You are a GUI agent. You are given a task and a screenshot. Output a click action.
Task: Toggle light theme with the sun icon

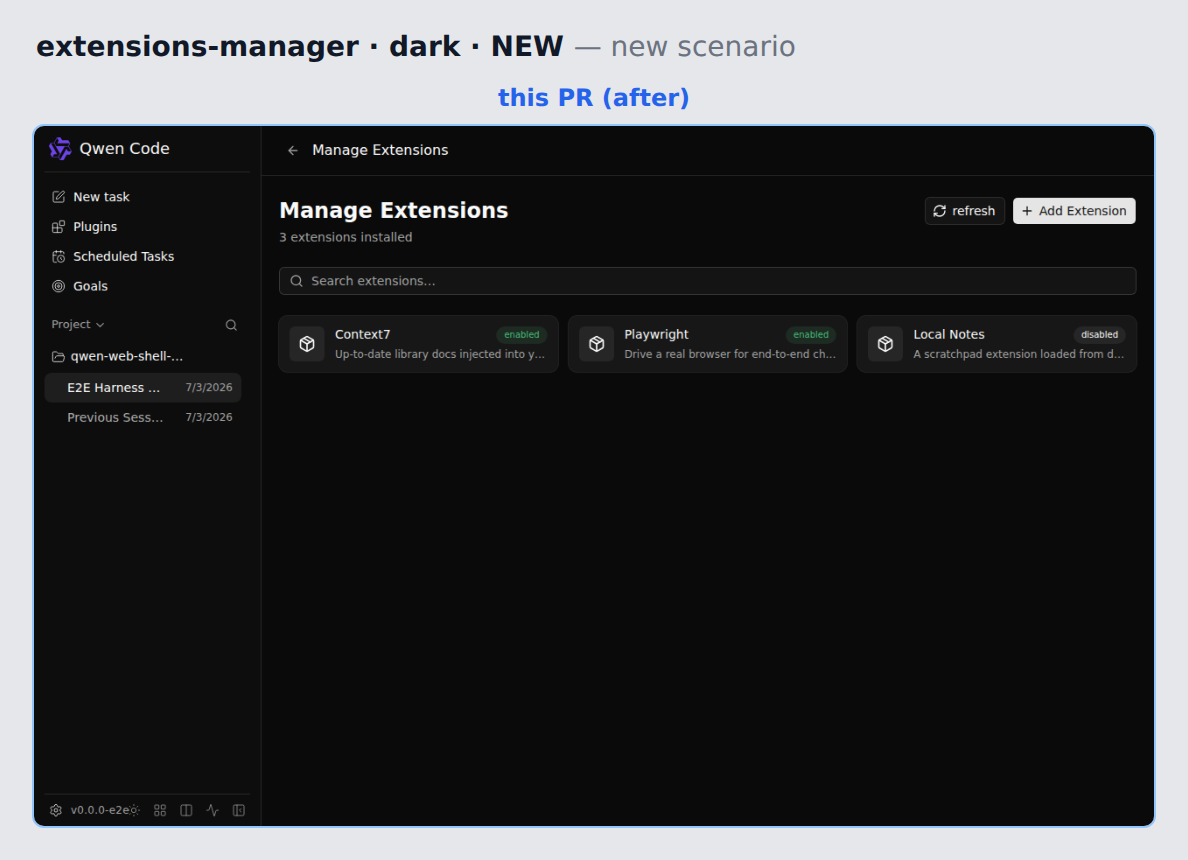134,810
